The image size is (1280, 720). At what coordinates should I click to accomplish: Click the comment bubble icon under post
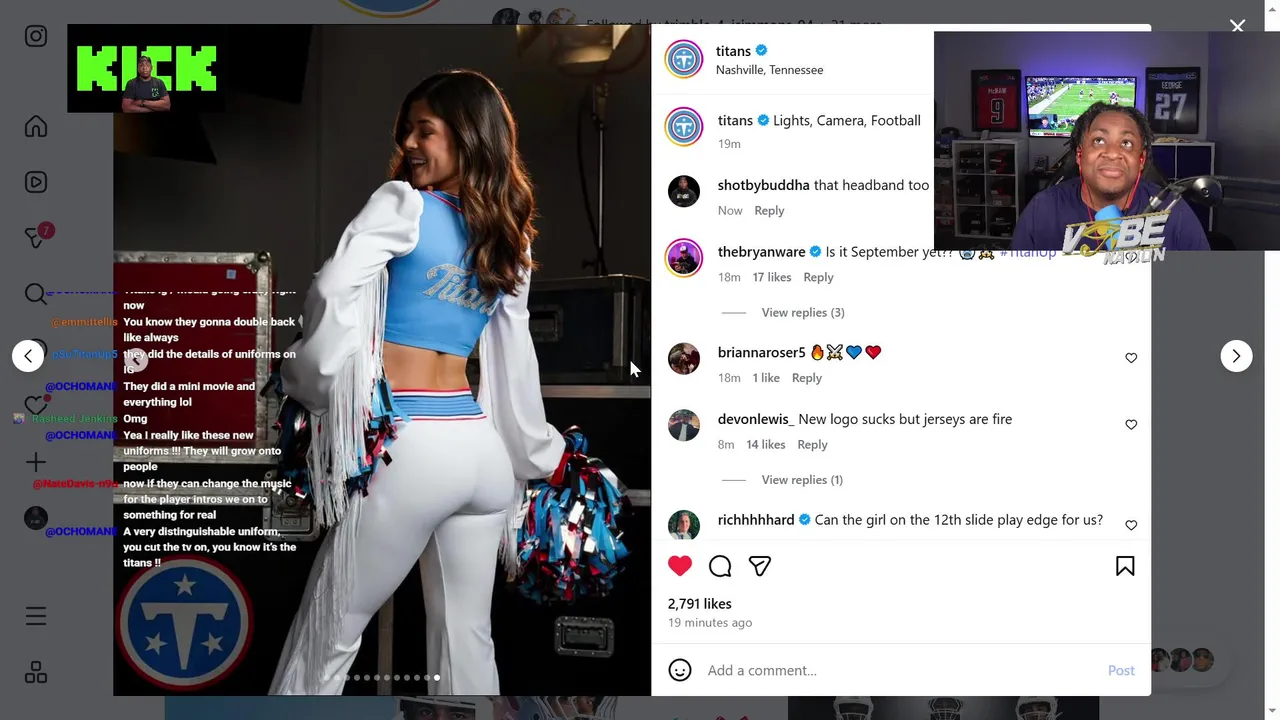click(x=720, y=566)
